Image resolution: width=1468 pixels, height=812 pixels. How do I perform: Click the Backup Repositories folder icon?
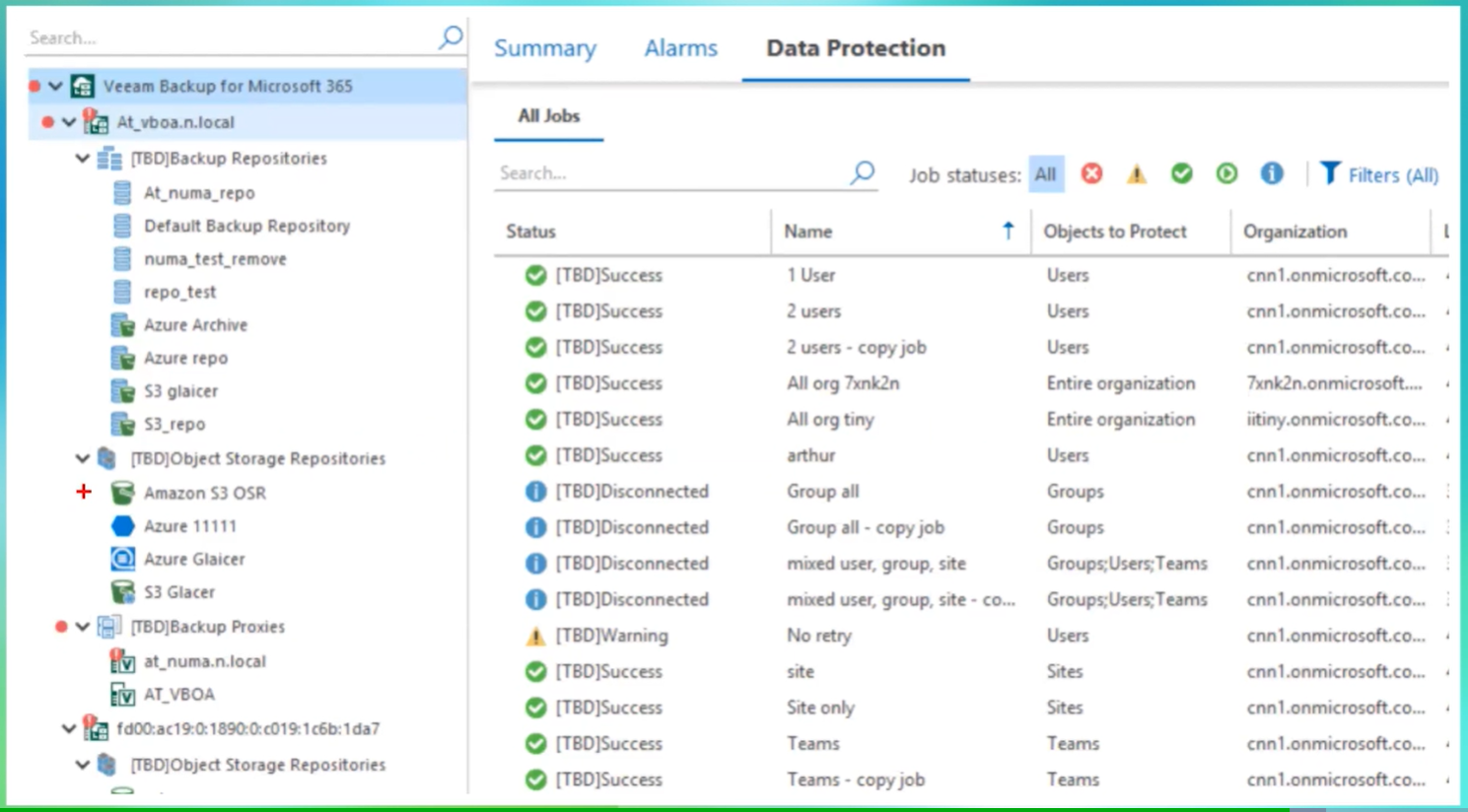click(x=109, y=158)
